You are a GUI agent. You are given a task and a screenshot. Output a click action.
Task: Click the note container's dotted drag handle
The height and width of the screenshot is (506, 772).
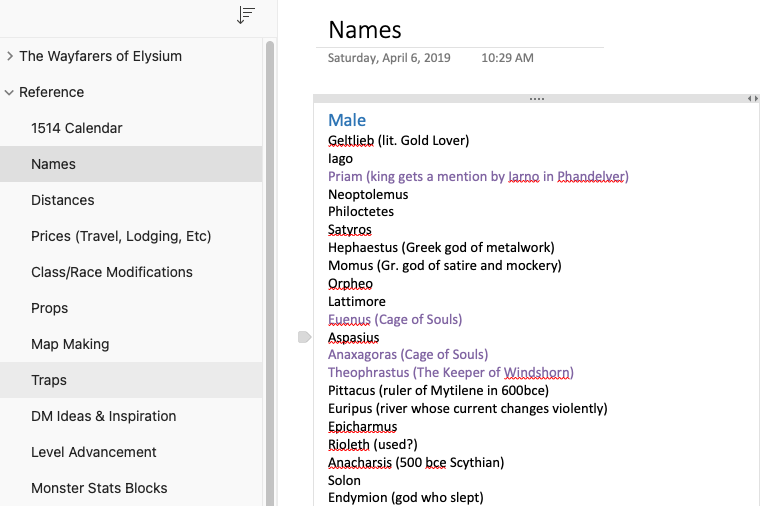click(x=537, y=98)
